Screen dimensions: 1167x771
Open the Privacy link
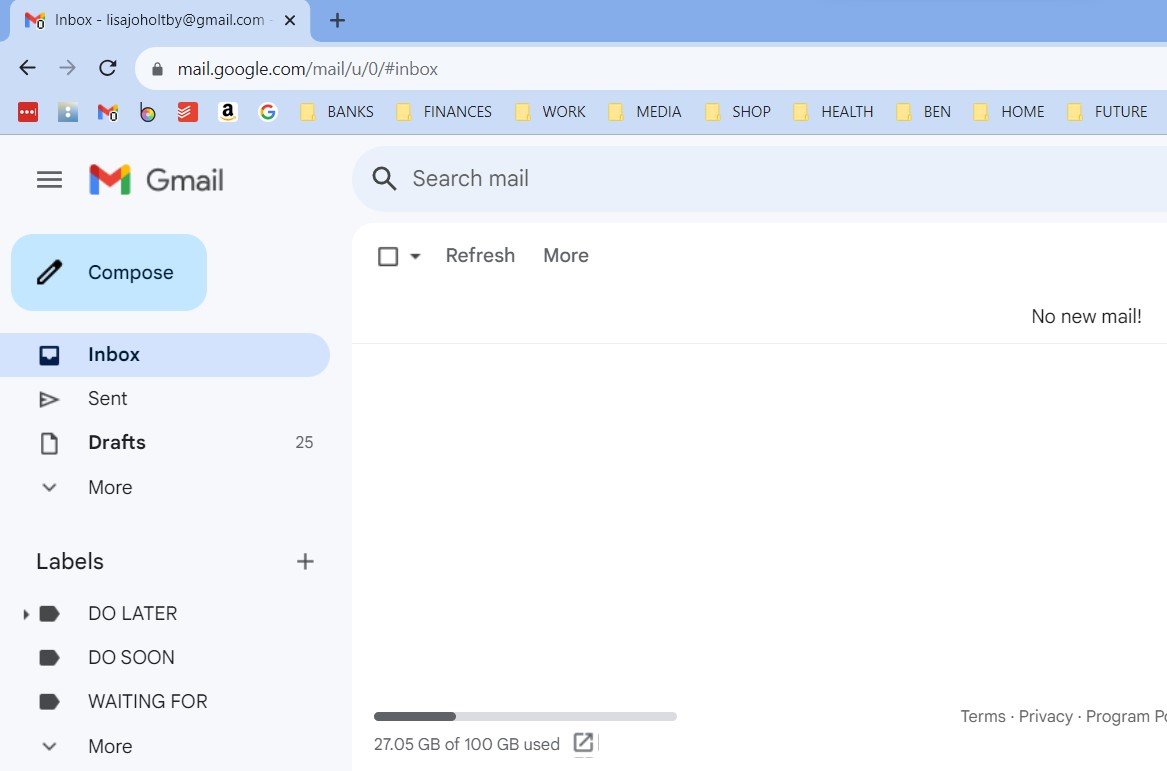pyautogui.click(x=1045, y=717)
